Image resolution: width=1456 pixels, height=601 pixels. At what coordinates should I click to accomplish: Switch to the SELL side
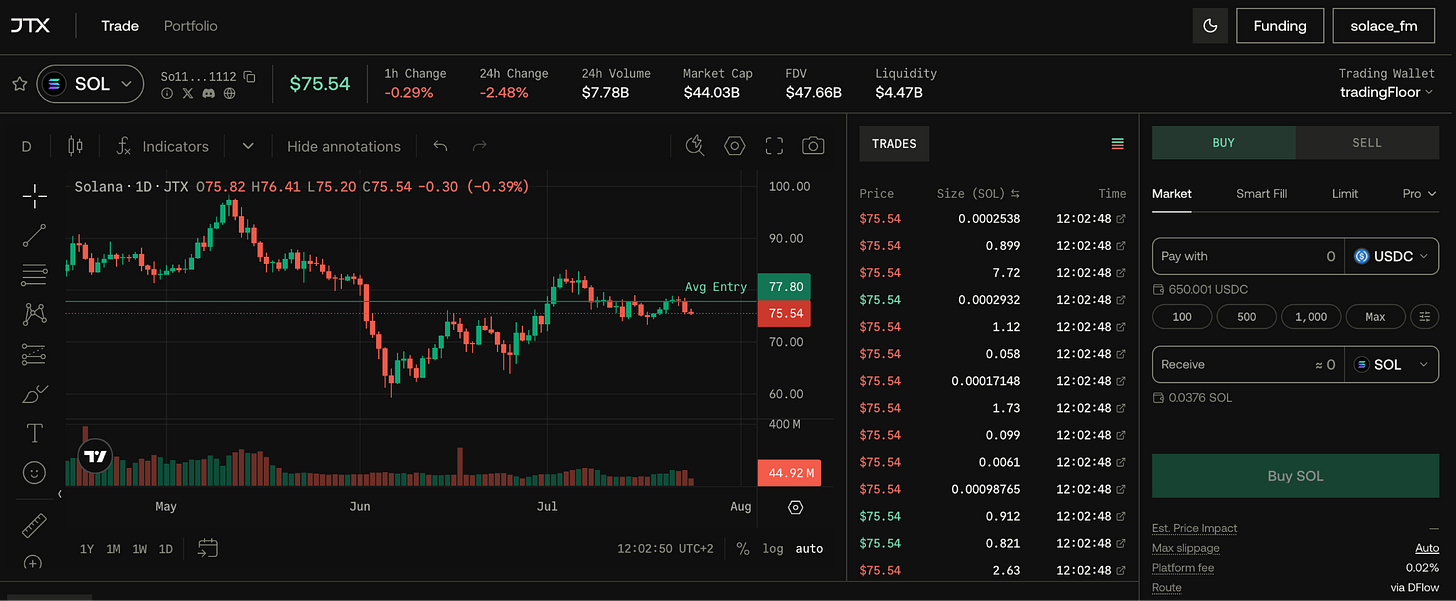[1367, 143]
